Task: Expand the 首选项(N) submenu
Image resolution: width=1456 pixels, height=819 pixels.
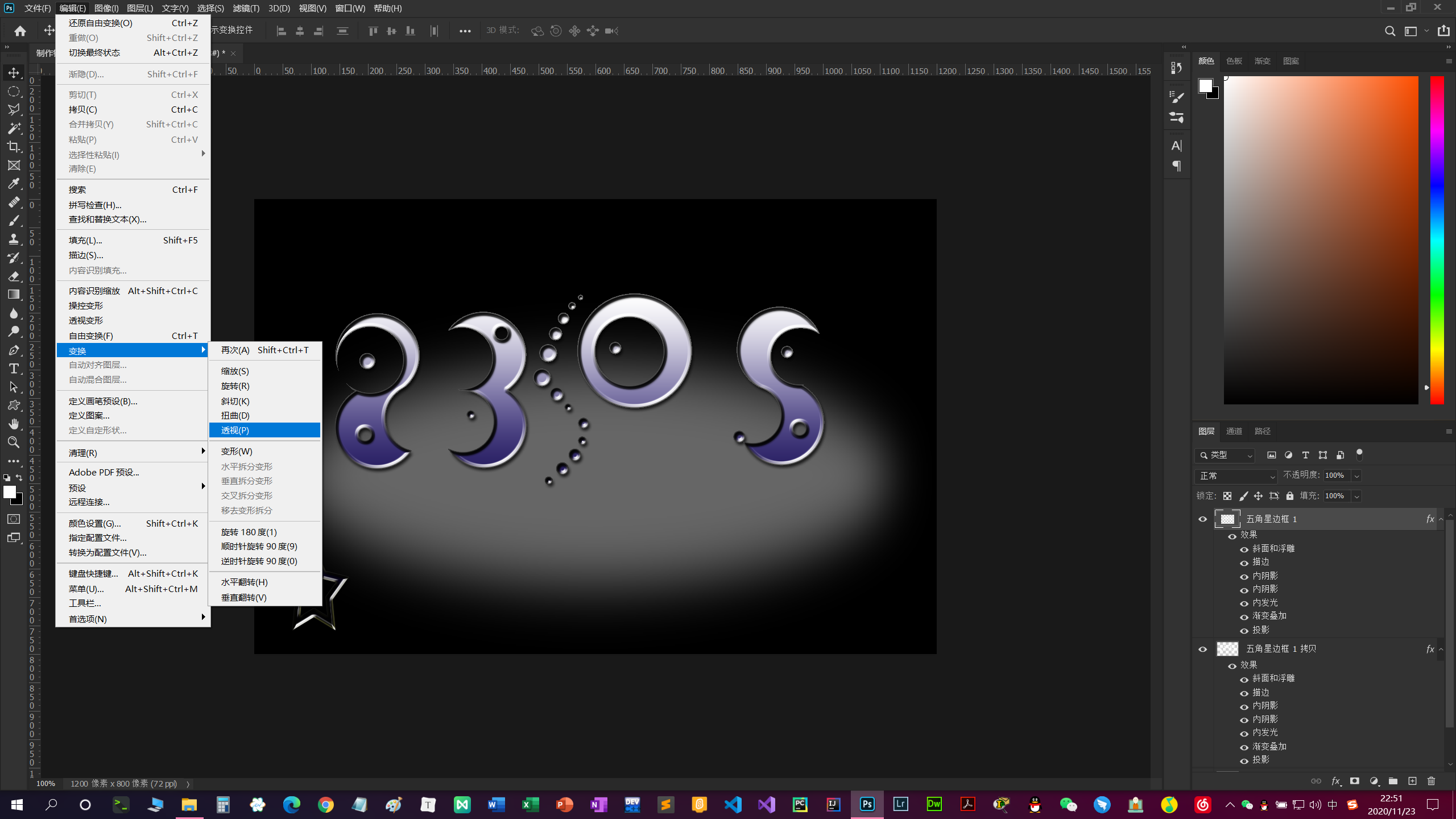Action: click(x=133, y=619)
